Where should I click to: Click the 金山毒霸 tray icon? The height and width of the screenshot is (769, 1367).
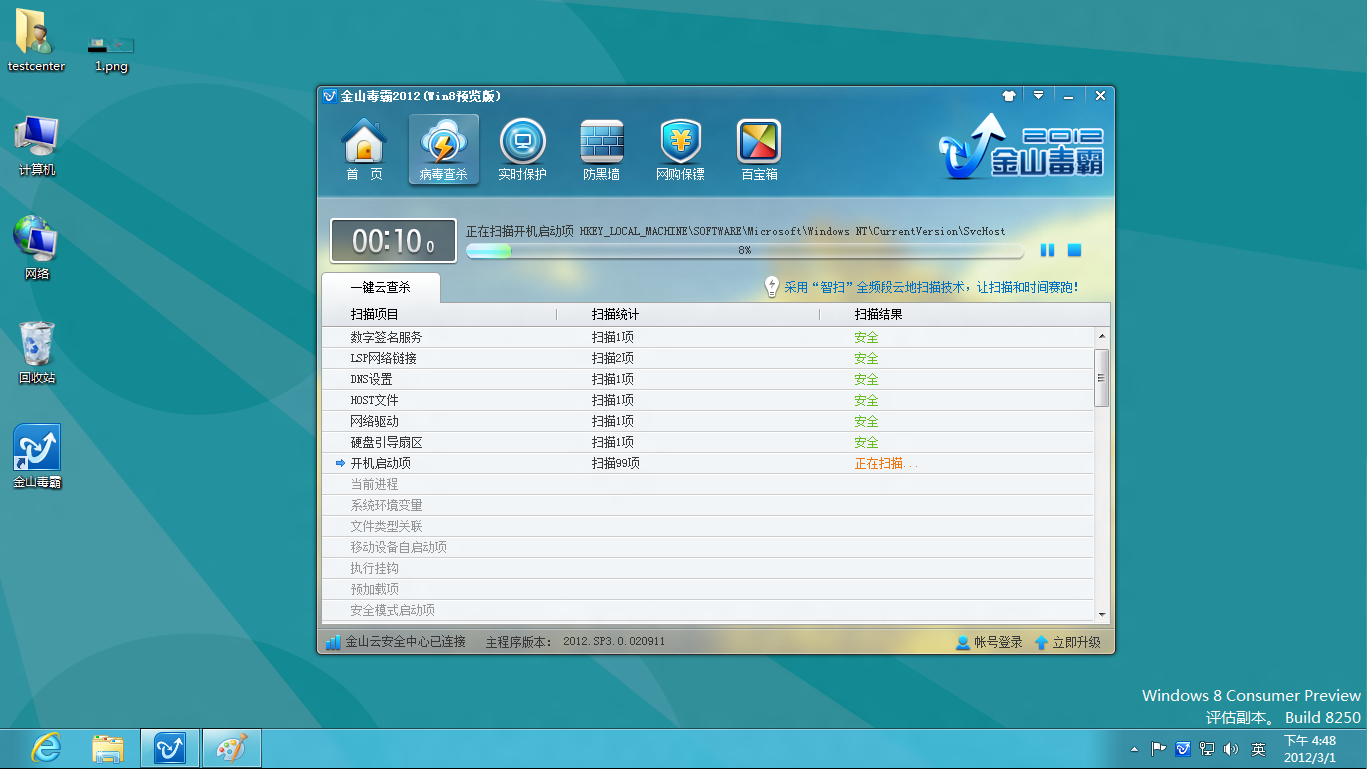[x=1183, y=748]
